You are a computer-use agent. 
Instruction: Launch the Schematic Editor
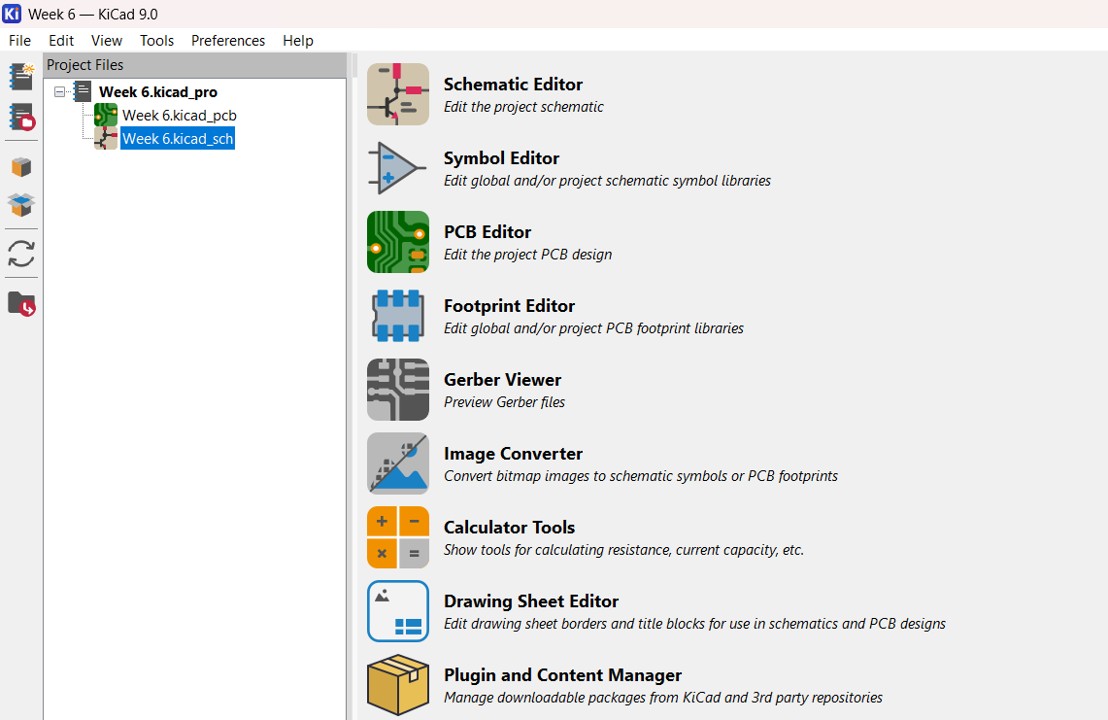point(398,95)
